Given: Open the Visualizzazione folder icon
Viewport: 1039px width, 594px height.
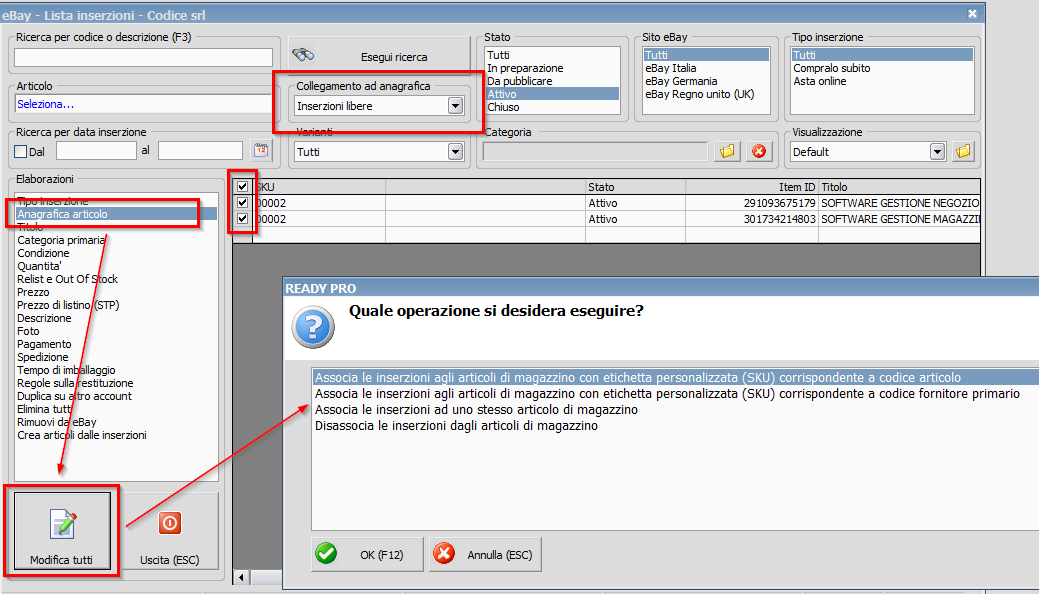Looking at the screenshot, I should click(963, 151).
